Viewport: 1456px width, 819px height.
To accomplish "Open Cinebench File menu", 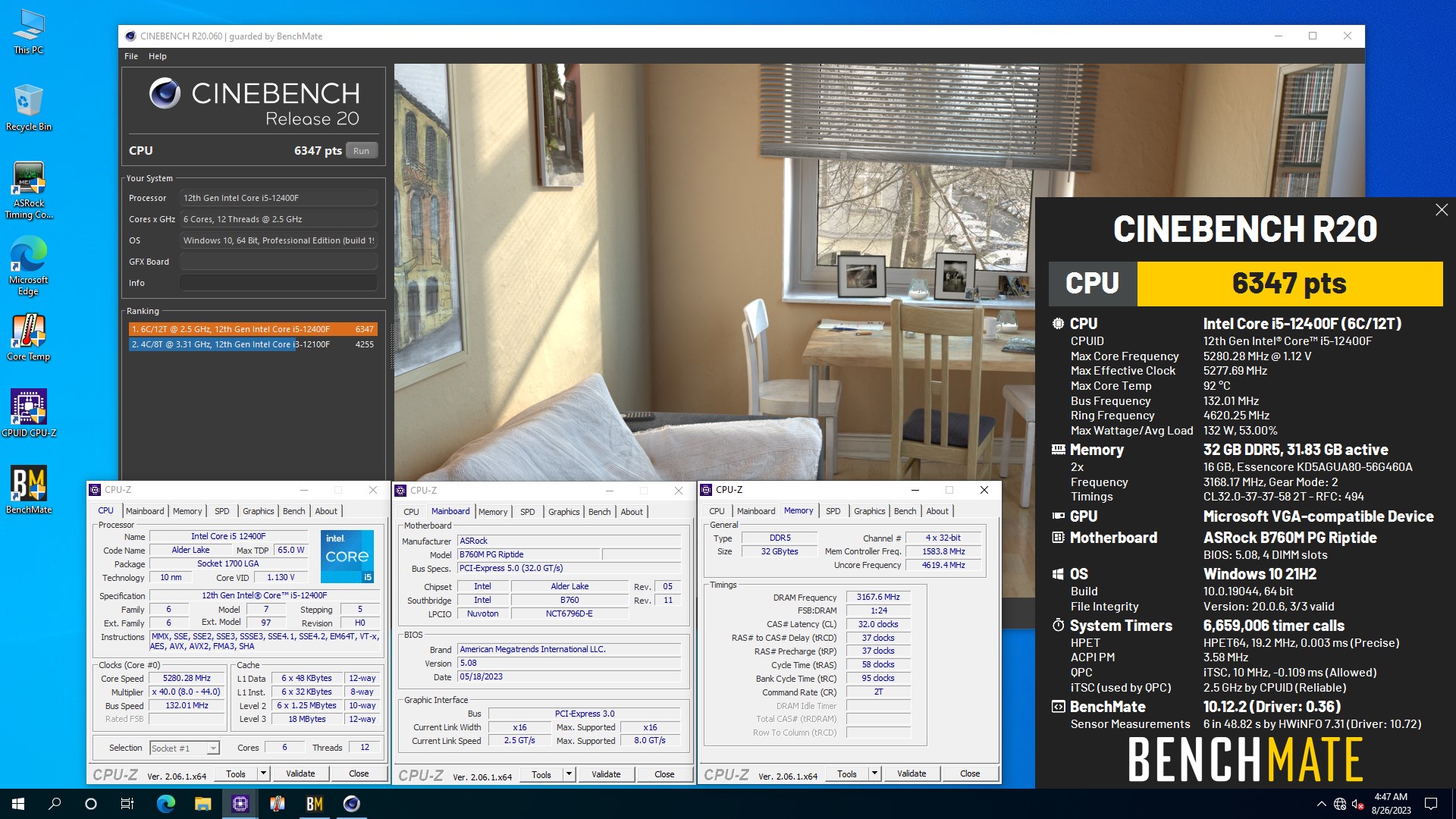I will 131,56.
